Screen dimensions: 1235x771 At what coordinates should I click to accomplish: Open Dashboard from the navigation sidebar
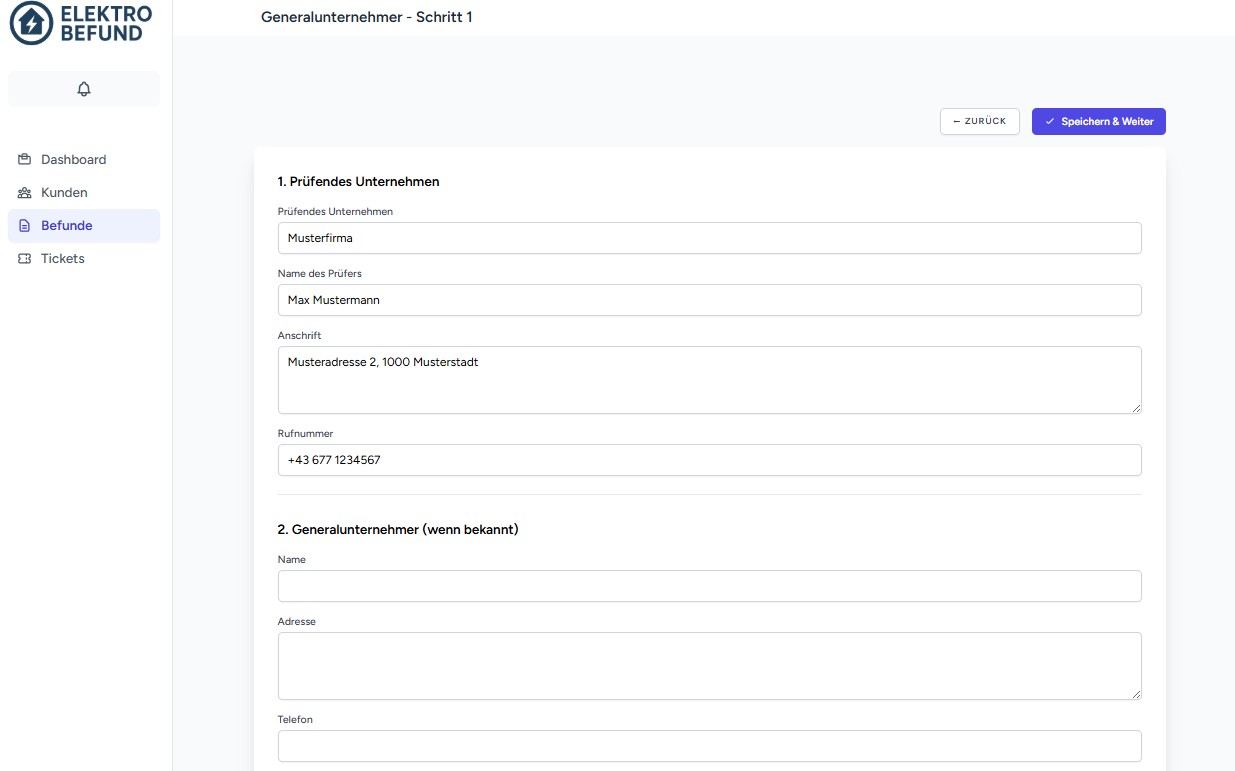click(x=73, y=159)
